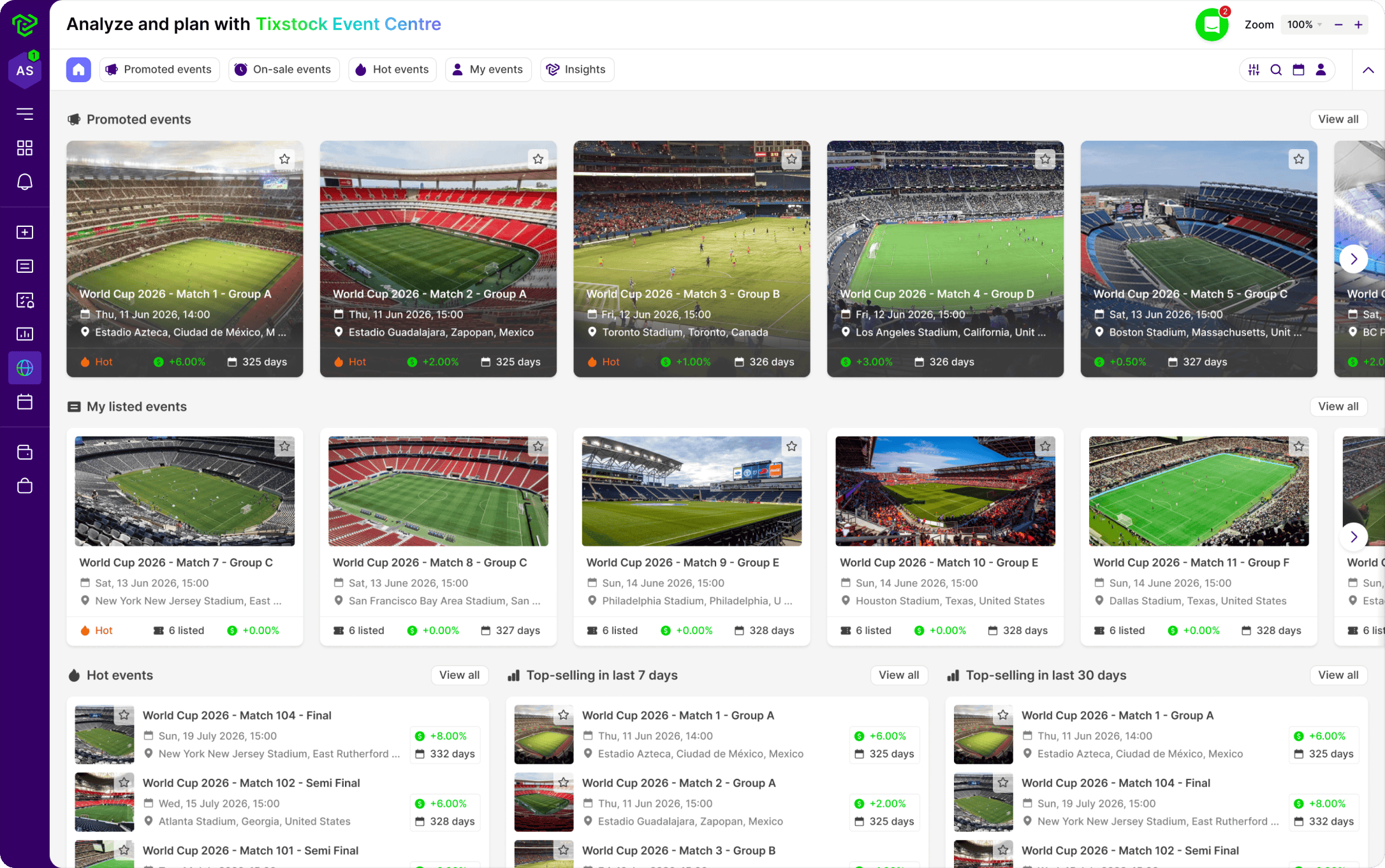Go to the Home tab icon

coord(78,69)
